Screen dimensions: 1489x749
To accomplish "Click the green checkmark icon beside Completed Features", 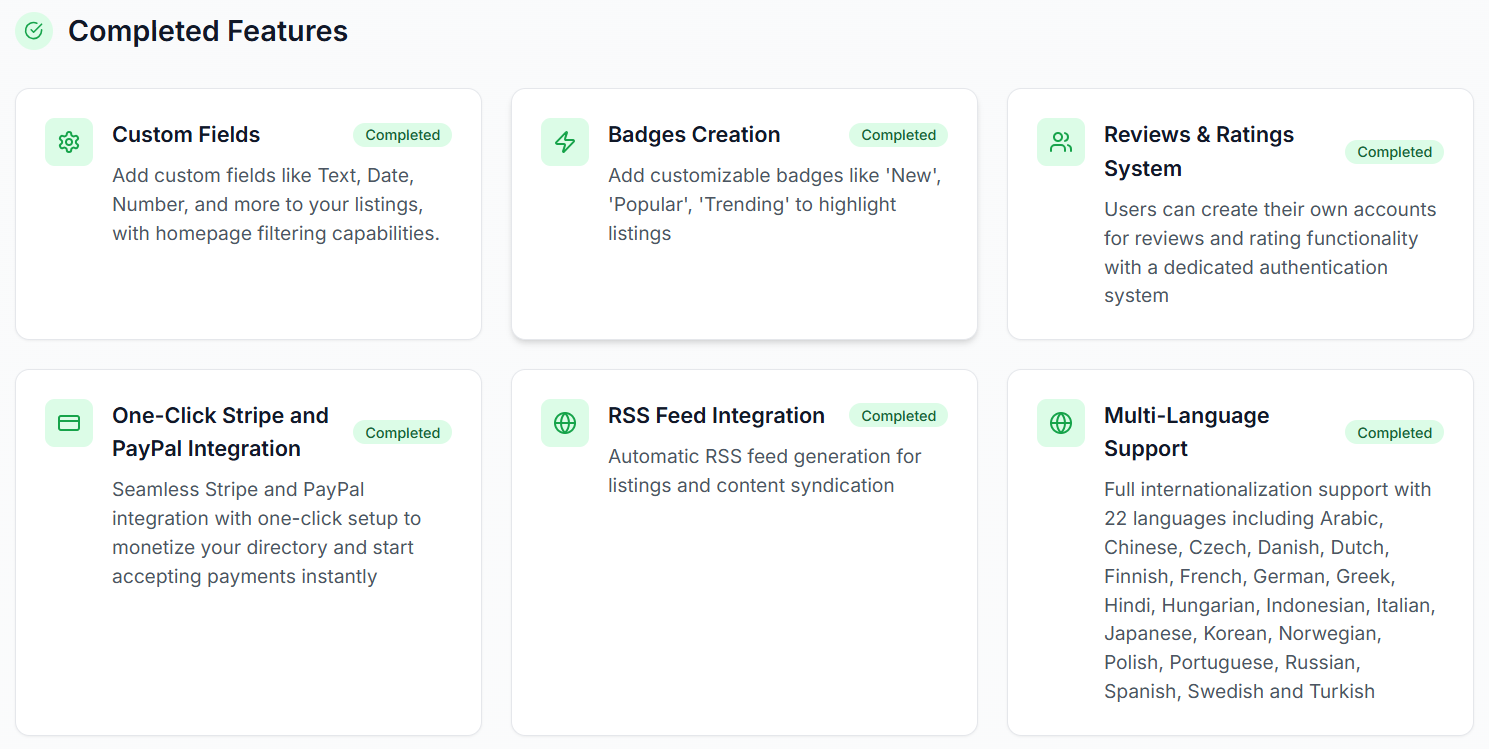I will pos(34,31).
